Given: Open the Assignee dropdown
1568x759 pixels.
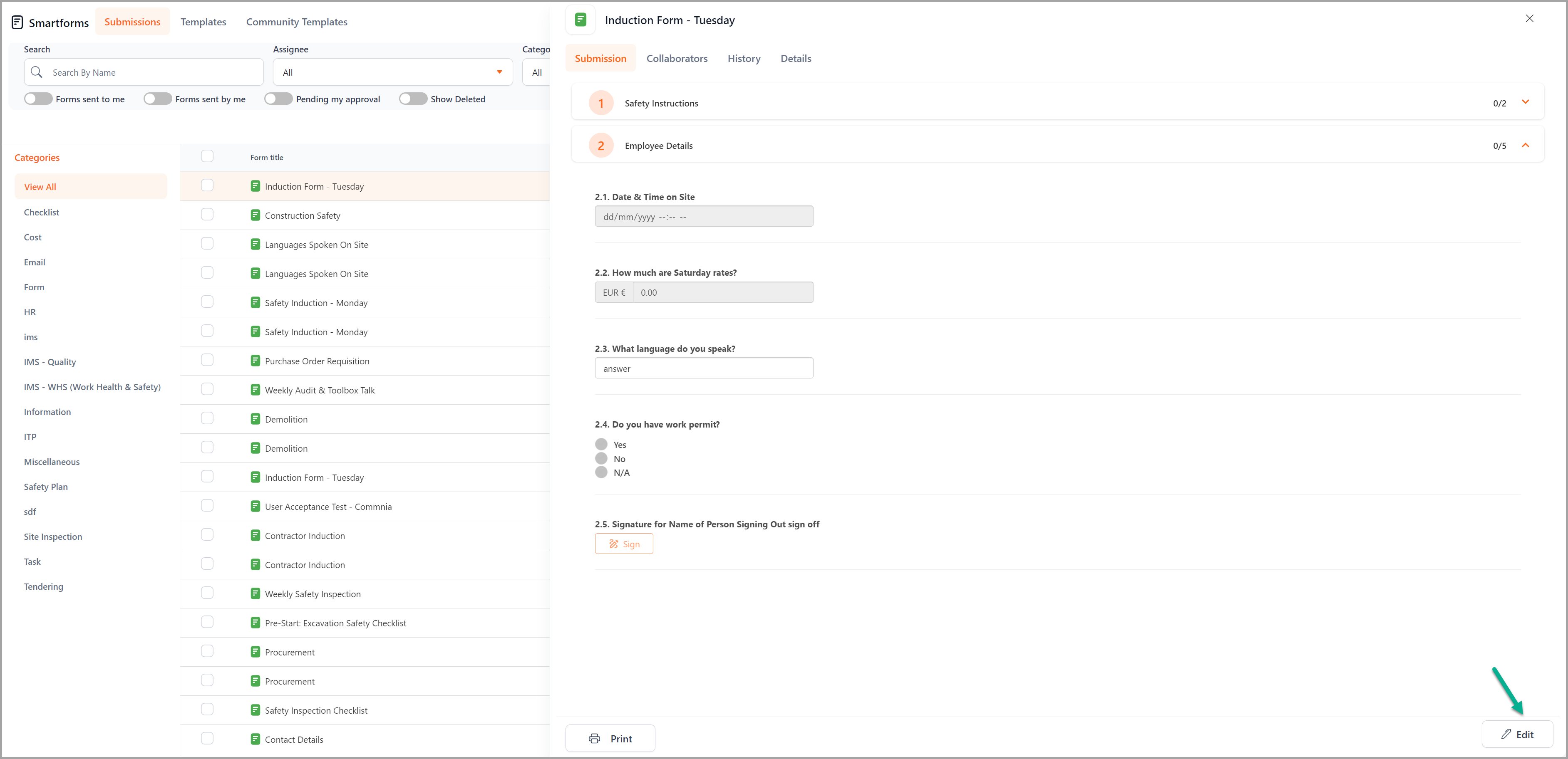Looking at the screenshot, I should point(392,72).
